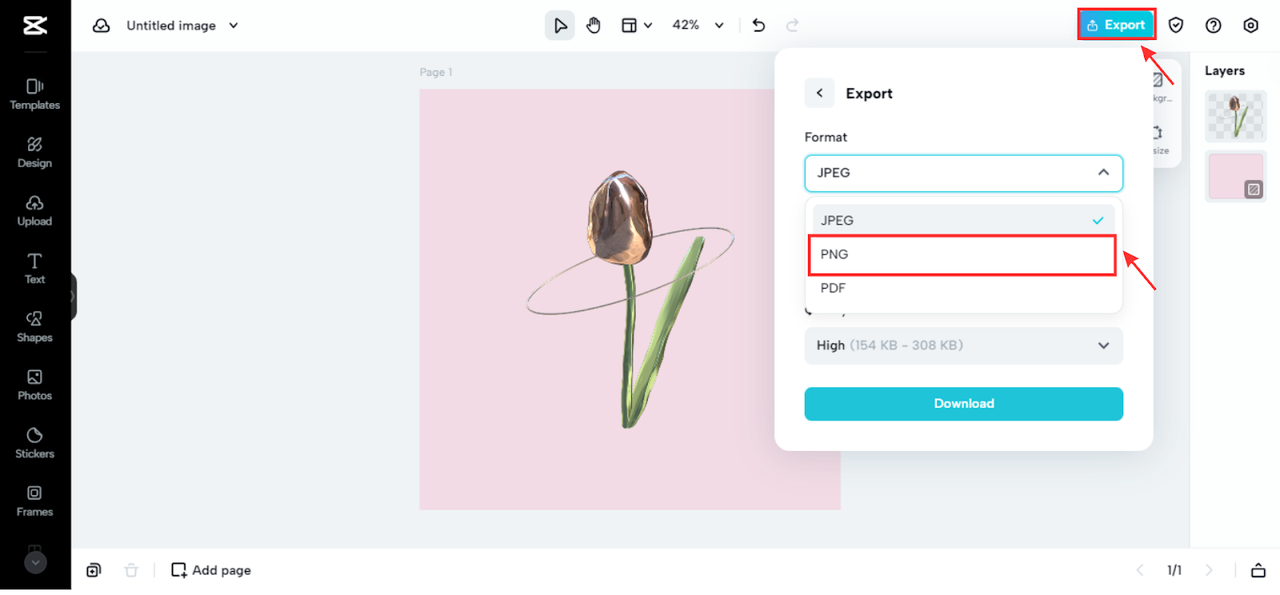
Task: Redo the last action
Action: click(792, 26)
